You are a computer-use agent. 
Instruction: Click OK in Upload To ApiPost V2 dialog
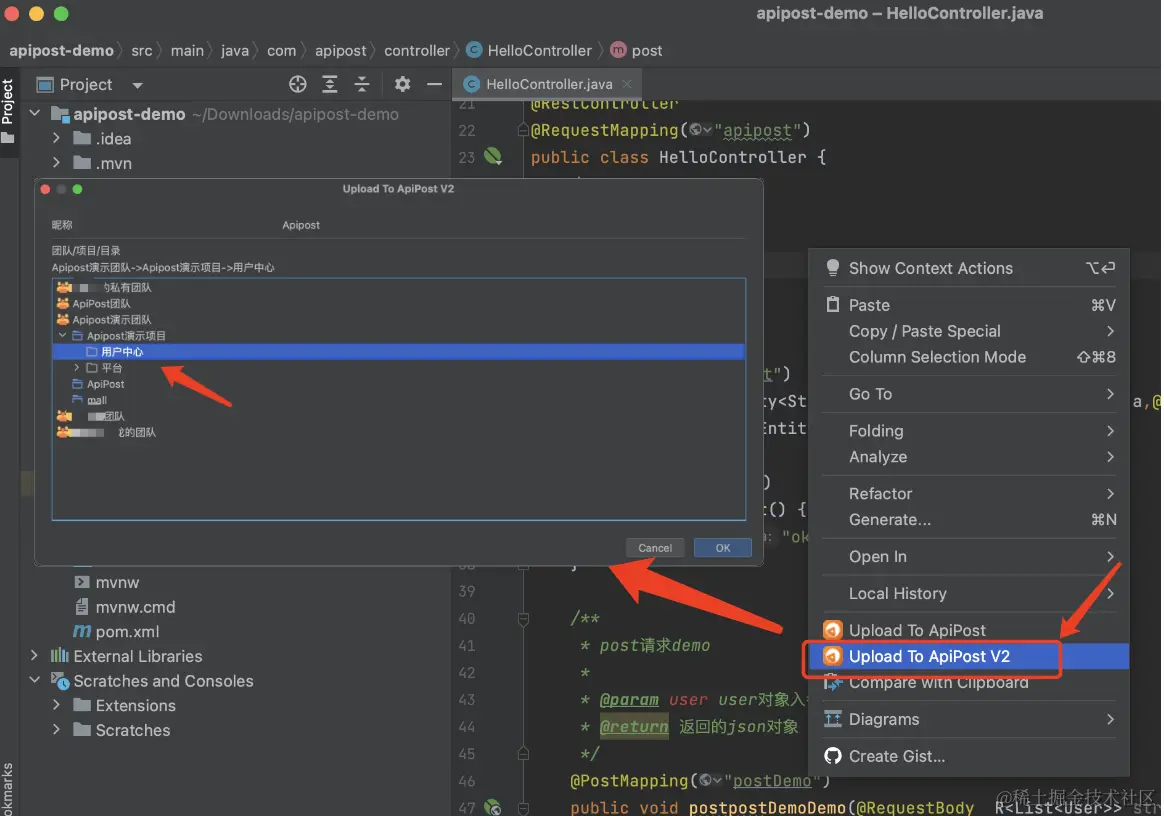click(722, 548)
